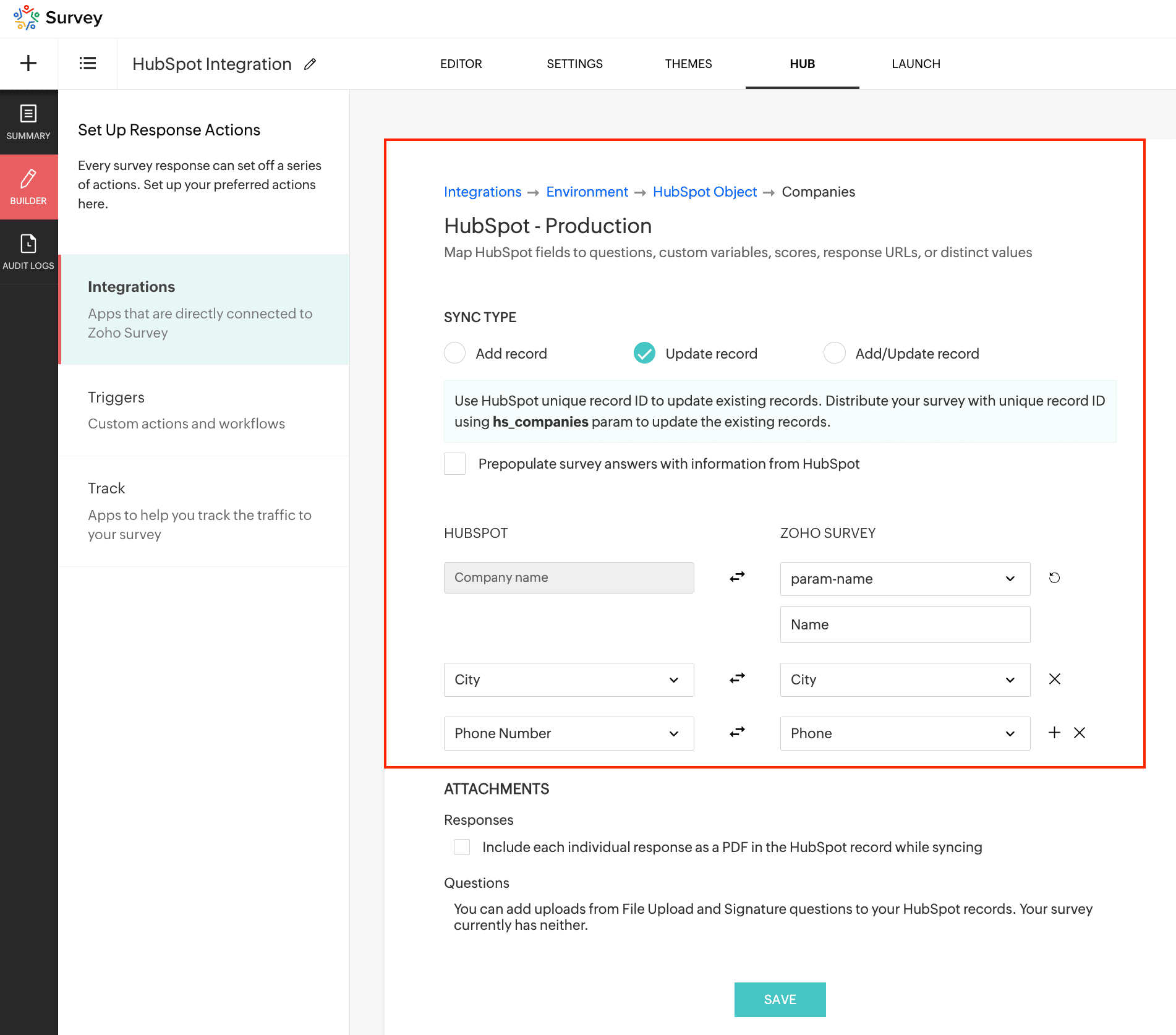Switch to the Editor tab
The image size is (1176, 1035).
point(461,64)
